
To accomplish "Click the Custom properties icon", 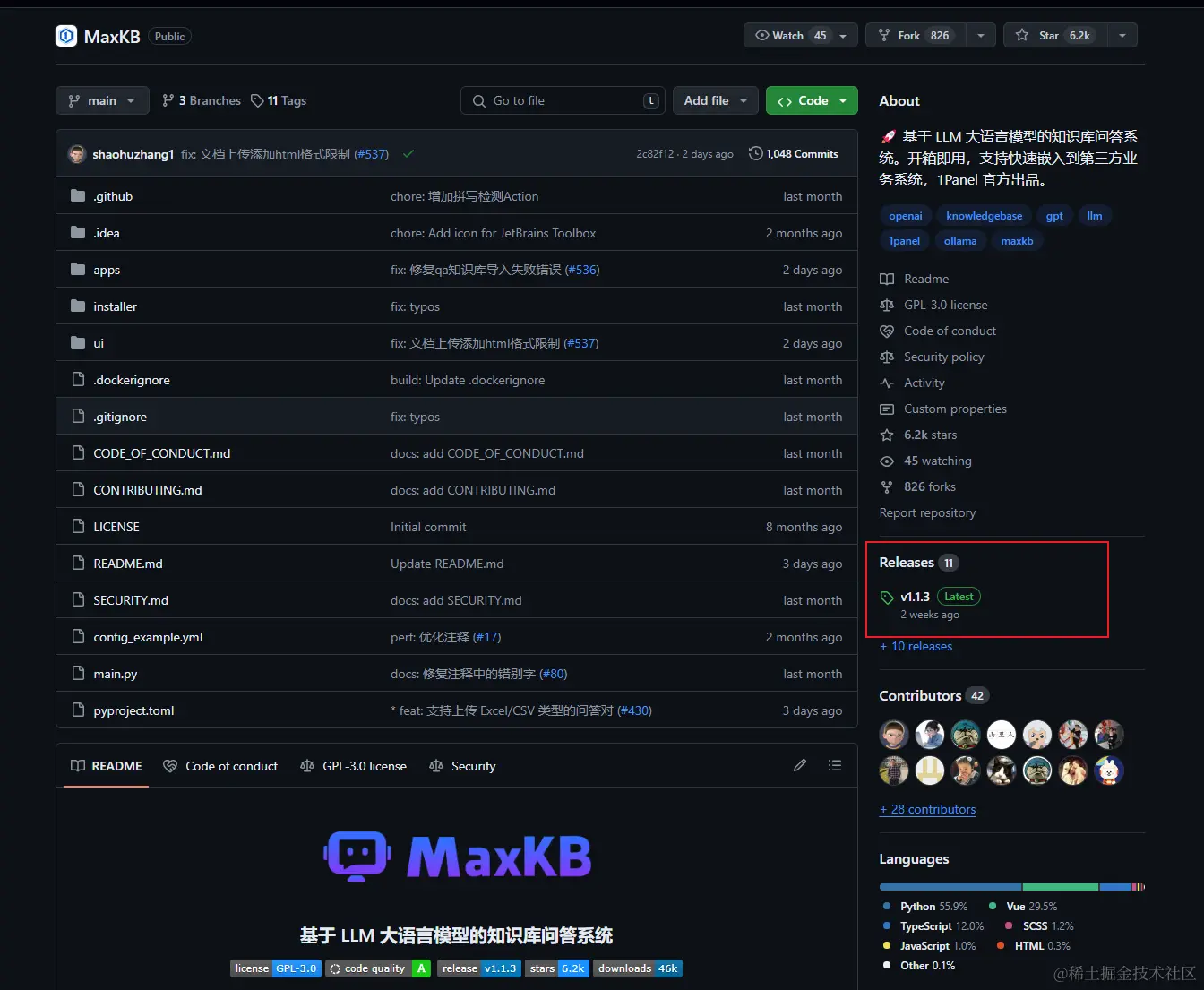I will 887,409.
